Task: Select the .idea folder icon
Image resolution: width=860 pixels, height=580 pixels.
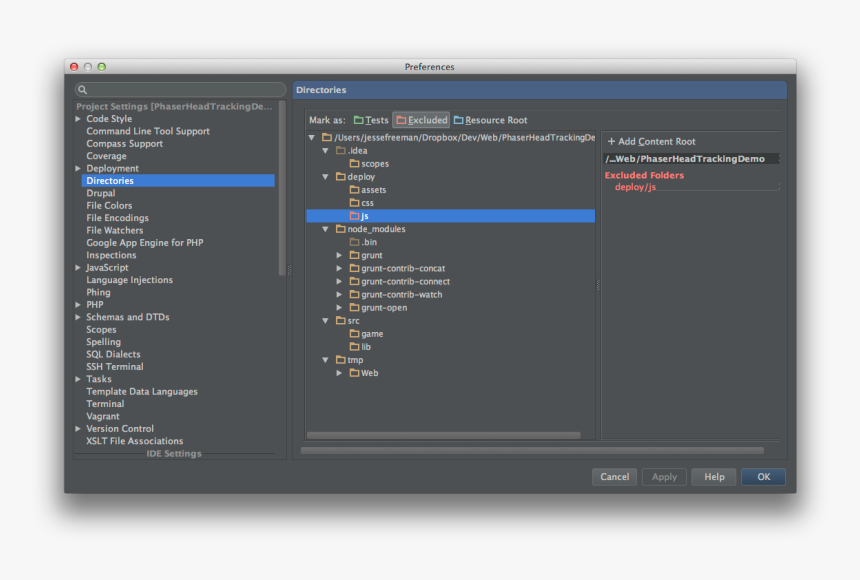Action: click(x=342, y=150)
